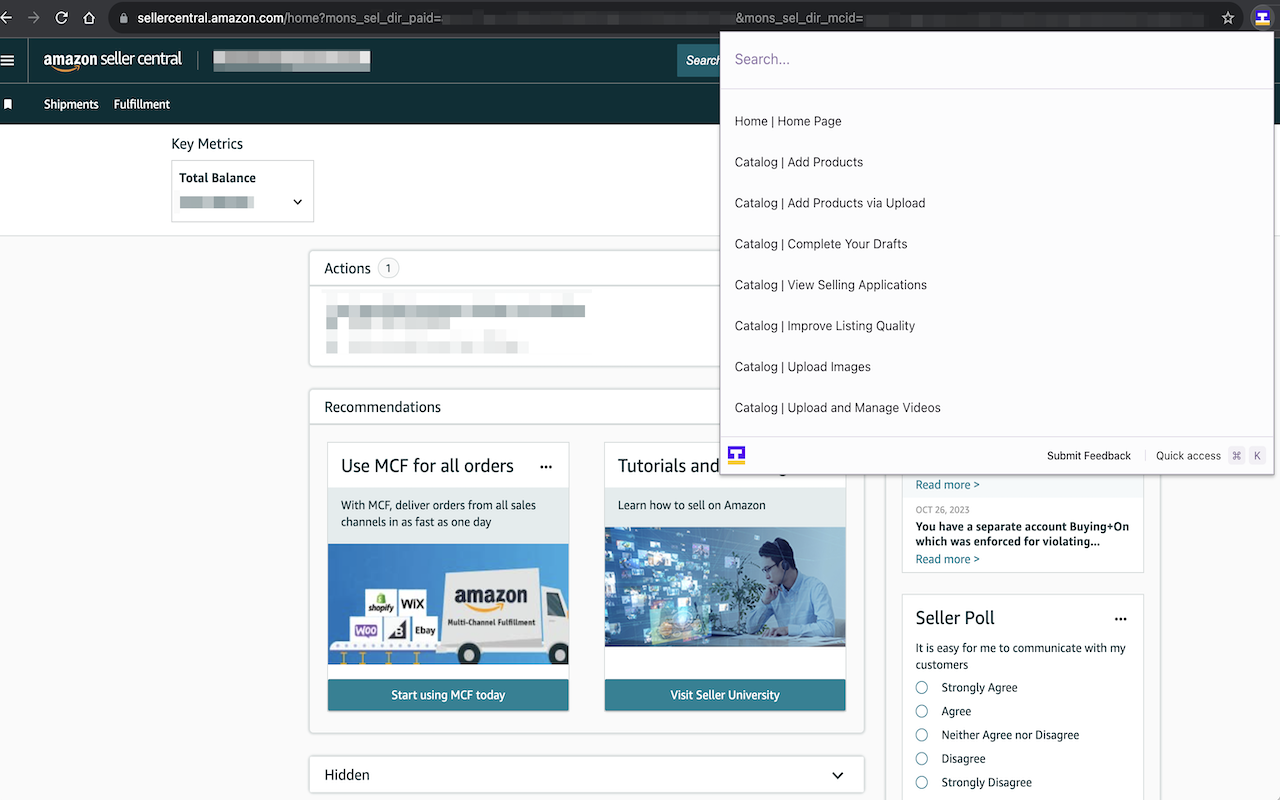Click the Key Metrics heading
This screenshot has height=800, width=1280.
(x=207, y=144)
